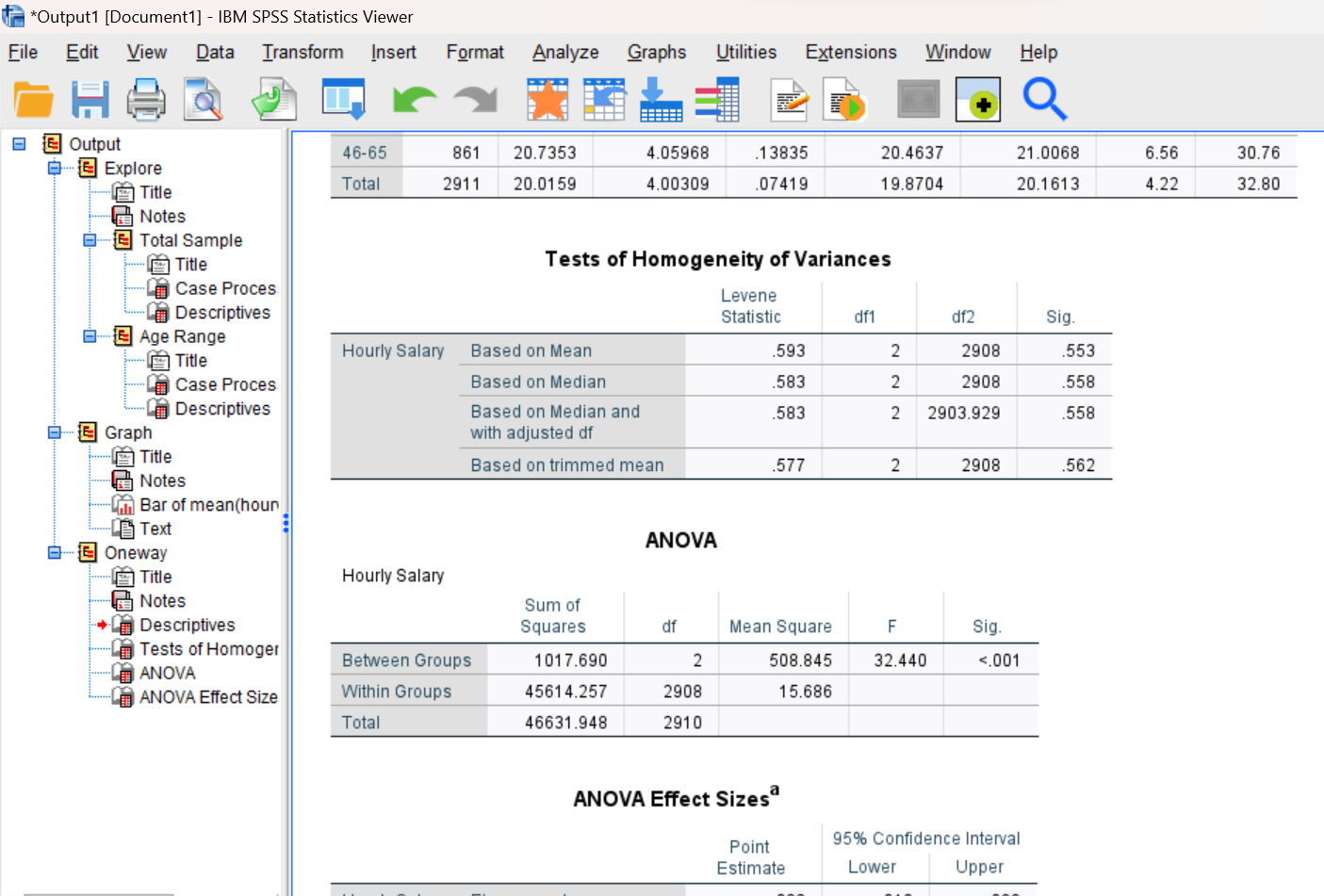Select Notes under Explore in outline

tap(162, 217)
